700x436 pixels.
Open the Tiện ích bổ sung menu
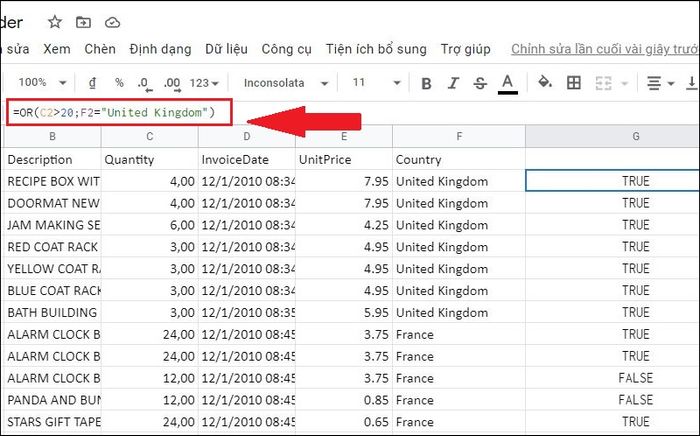tap(376, 49)
